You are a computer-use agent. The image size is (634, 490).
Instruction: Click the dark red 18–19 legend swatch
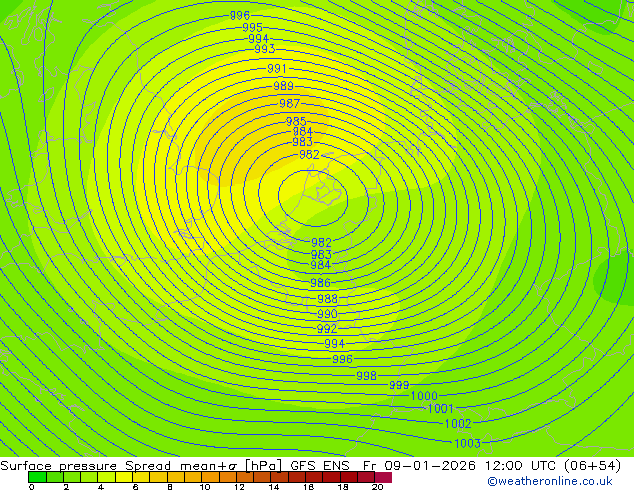349,477
